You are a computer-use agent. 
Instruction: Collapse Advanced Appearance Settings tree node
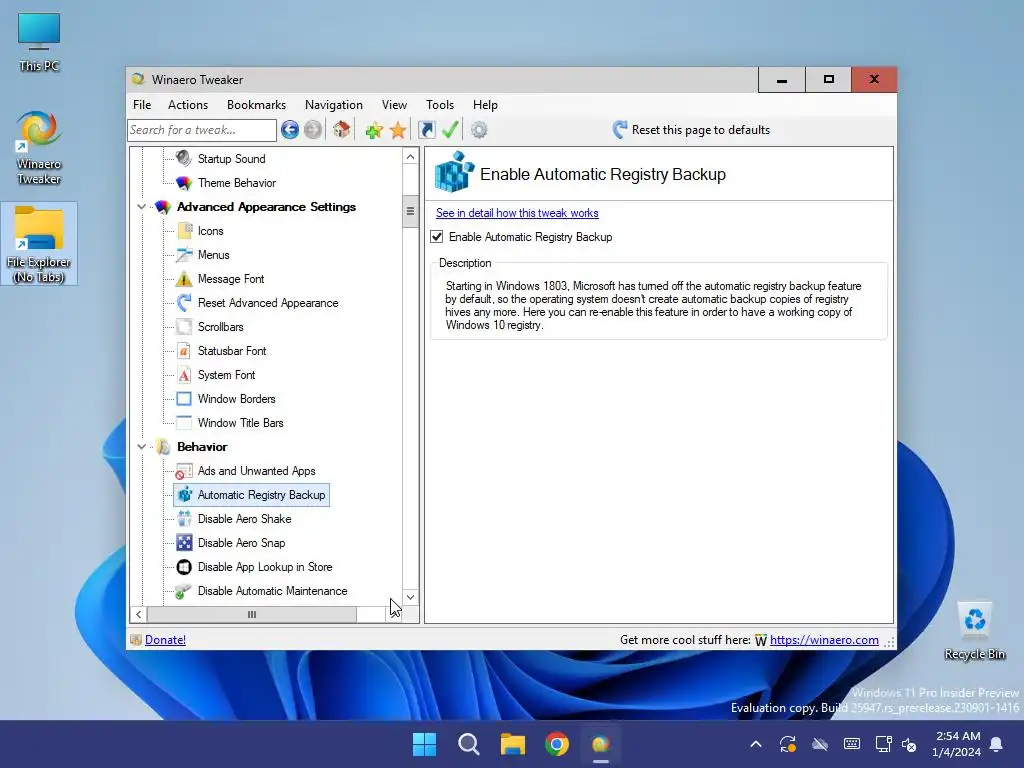point(141,207)
